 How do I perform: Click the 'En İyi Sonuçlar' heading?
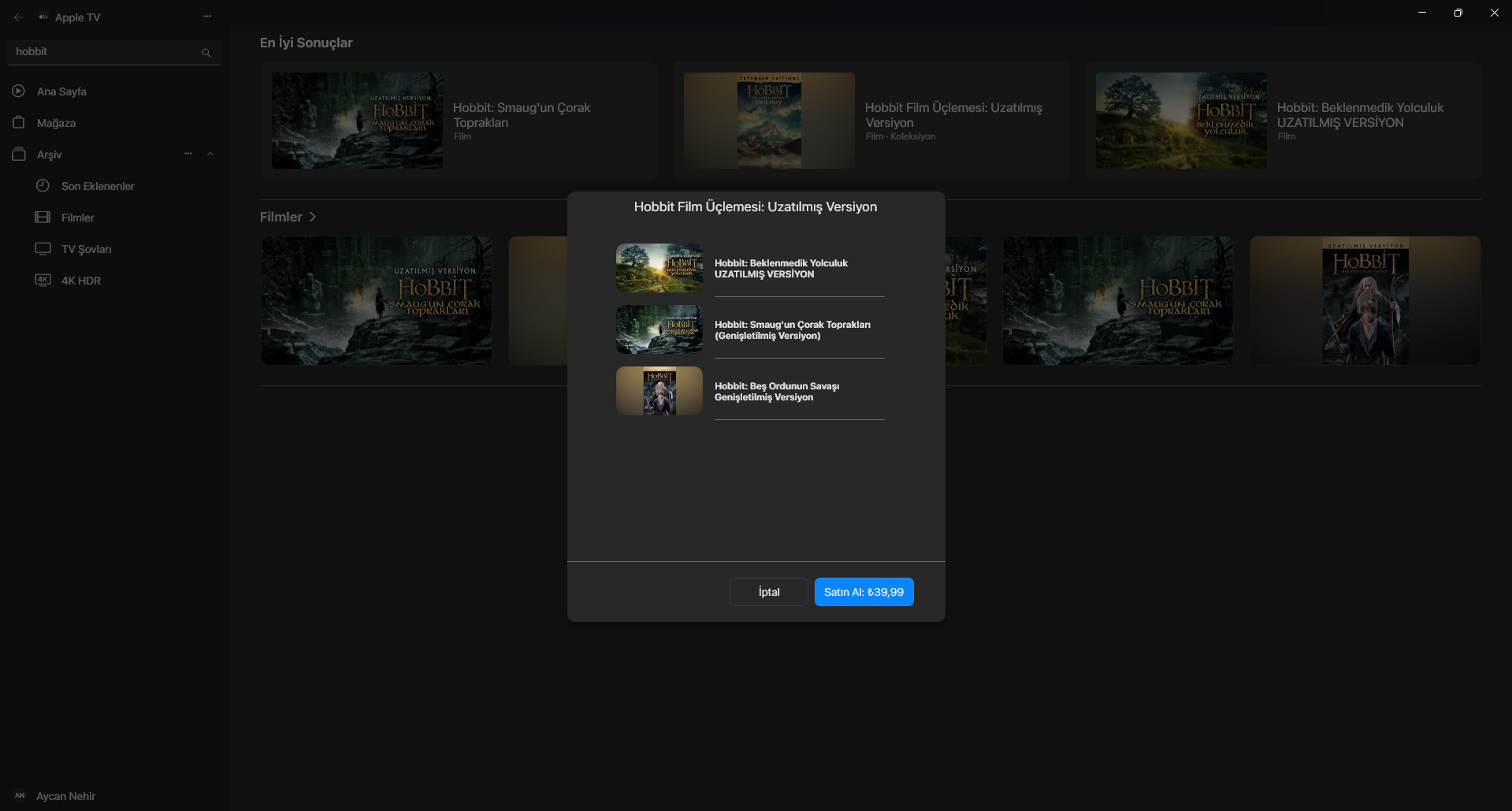click(x=306, y=43)
